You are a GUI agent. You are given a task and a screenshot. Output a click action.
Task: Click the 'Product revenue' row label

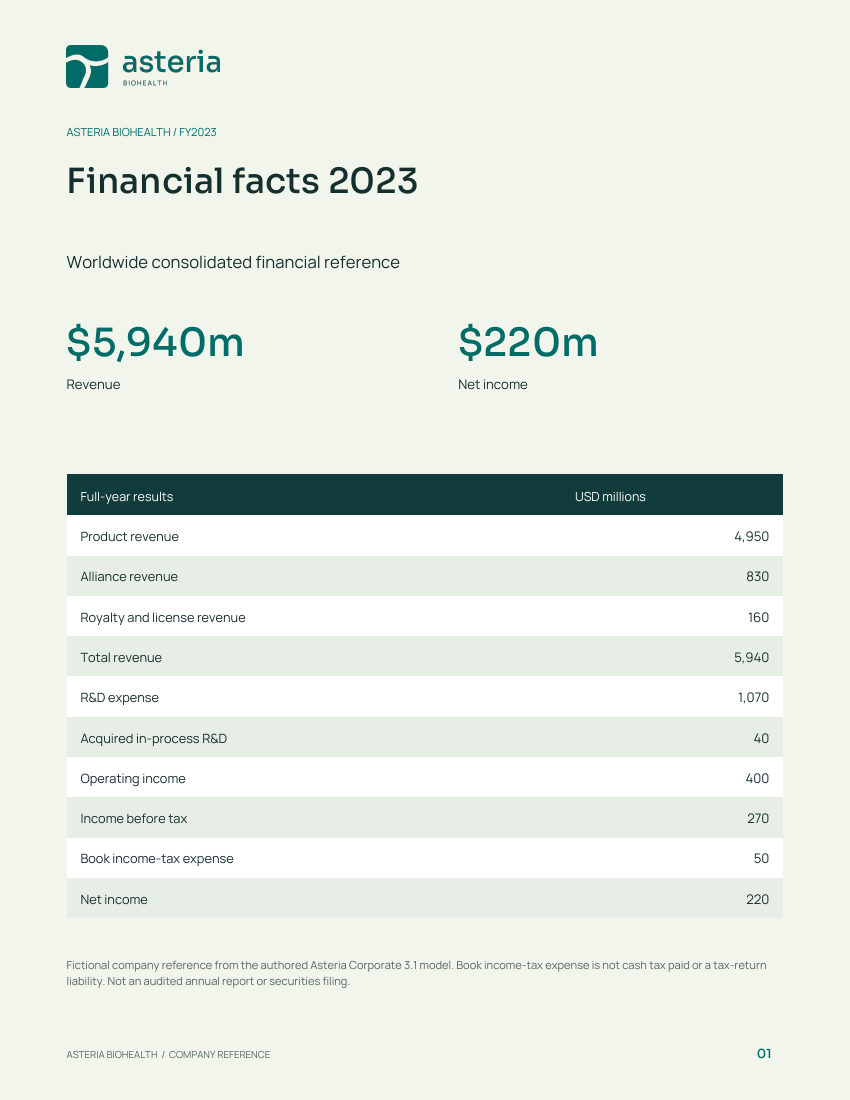point(129,537)
